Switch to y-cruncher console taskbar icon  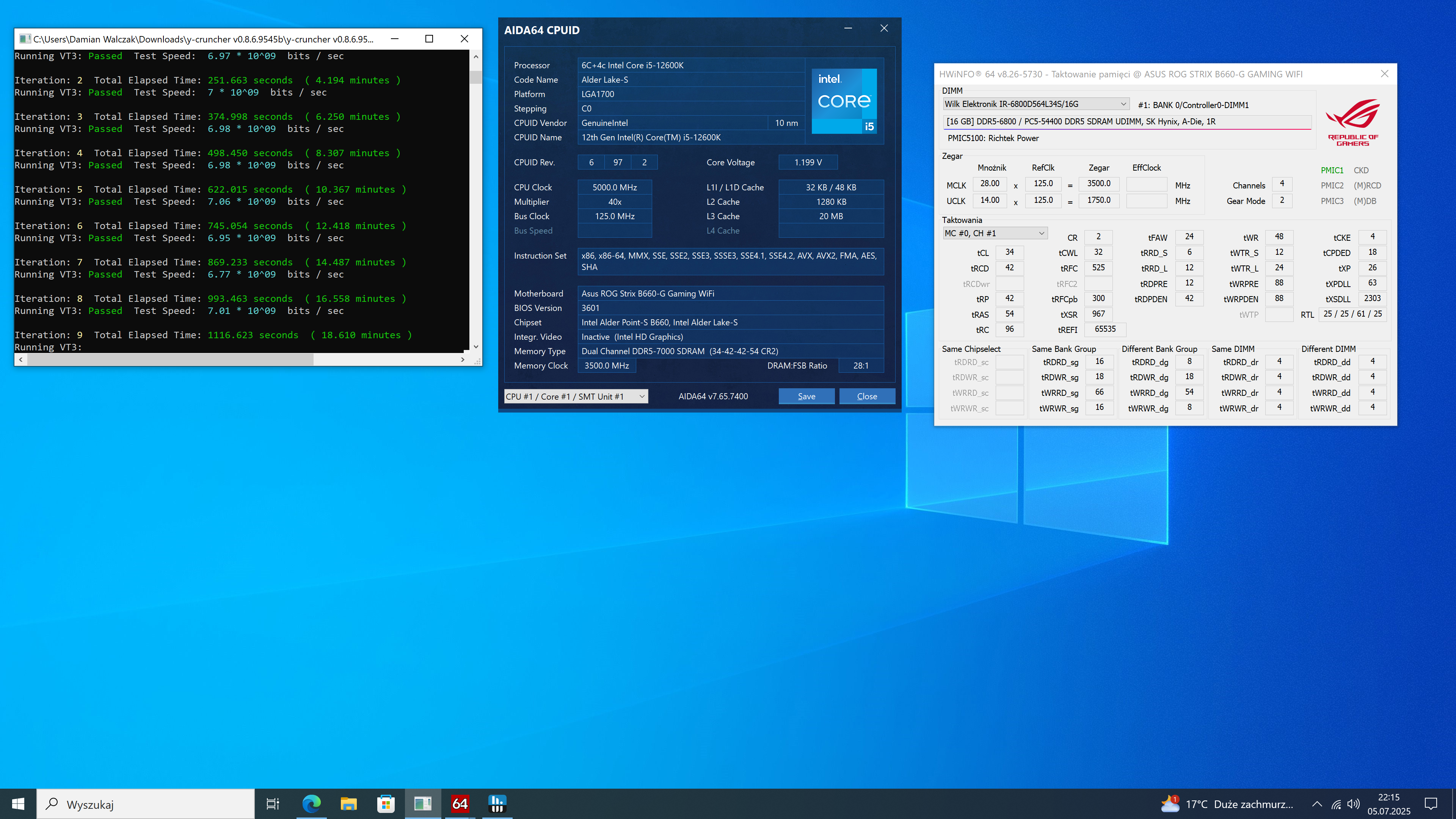422,804
